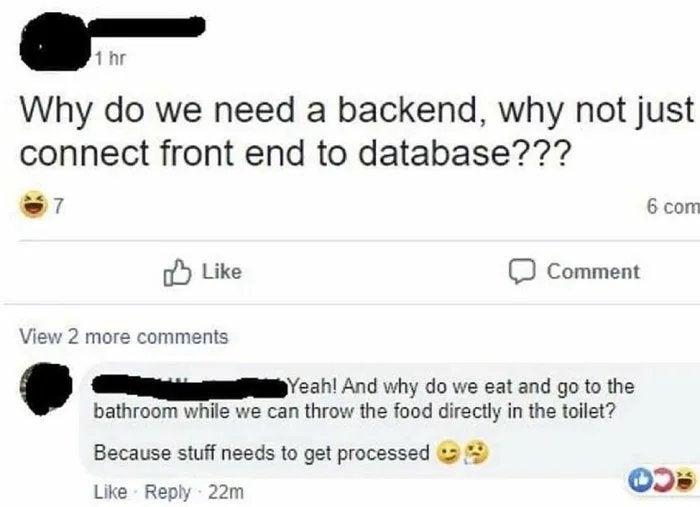The width and height of the screenshot is (700, 507).
Task: Expand View 2 more comments
Action: tap(124, 337)
